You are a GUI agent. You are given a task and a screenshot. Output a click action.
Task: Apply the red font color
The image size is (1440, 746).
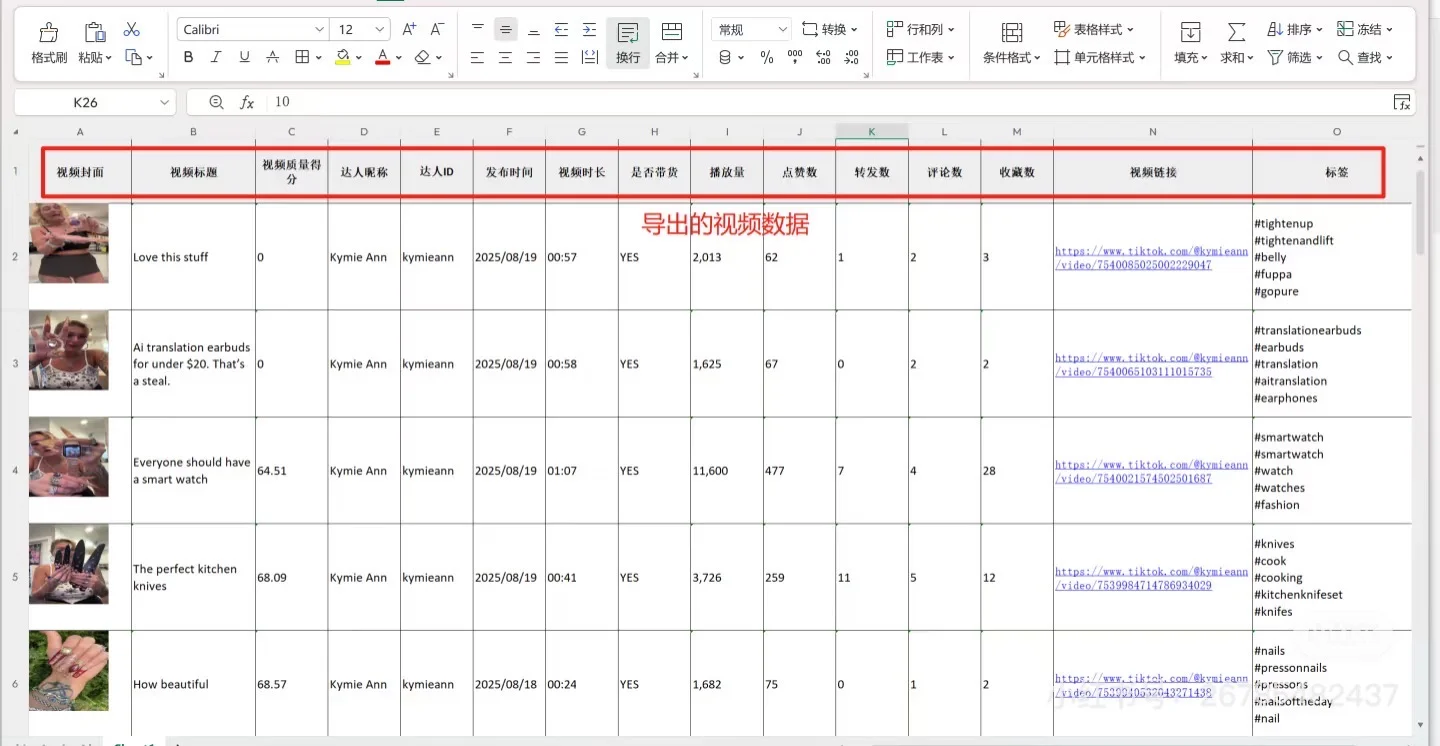(x=382, y=58)
